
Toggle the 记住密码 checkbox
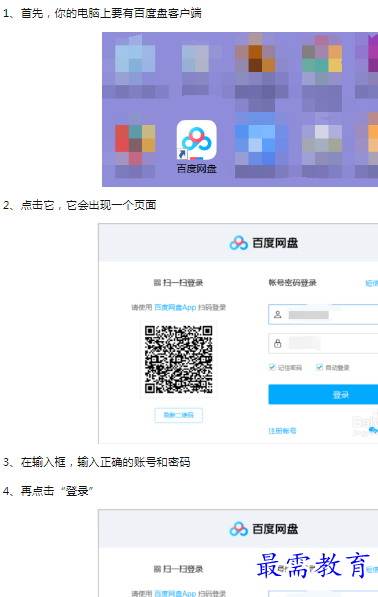[x=272, y=367]
